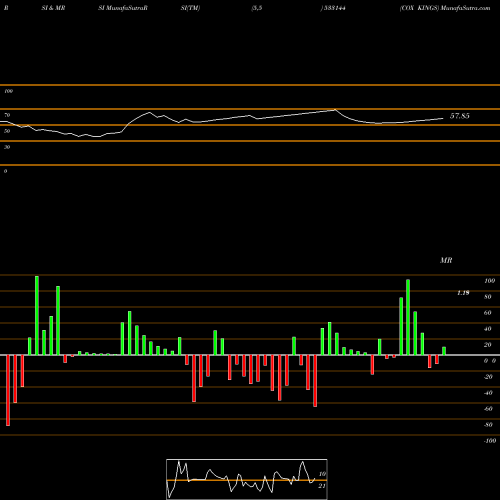This screenshot has width=500, height=500.
Task: Open the mini oscillator preview chart
Action: click(x=247, y=479)
